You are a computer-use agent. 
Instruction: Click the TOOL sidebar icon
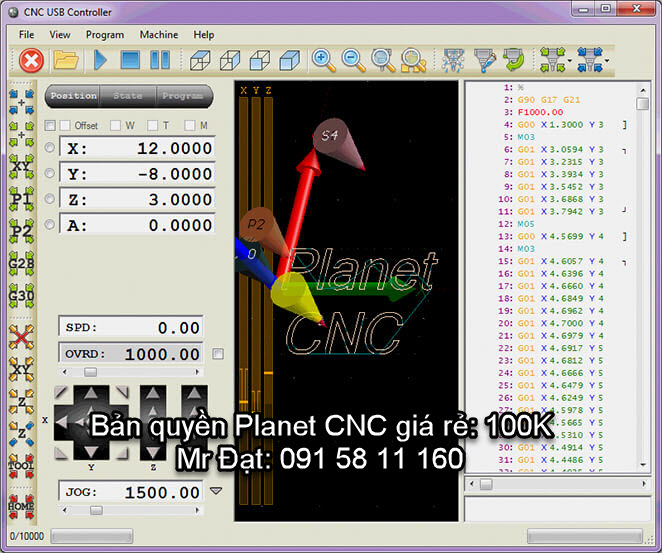pos(21,466)
